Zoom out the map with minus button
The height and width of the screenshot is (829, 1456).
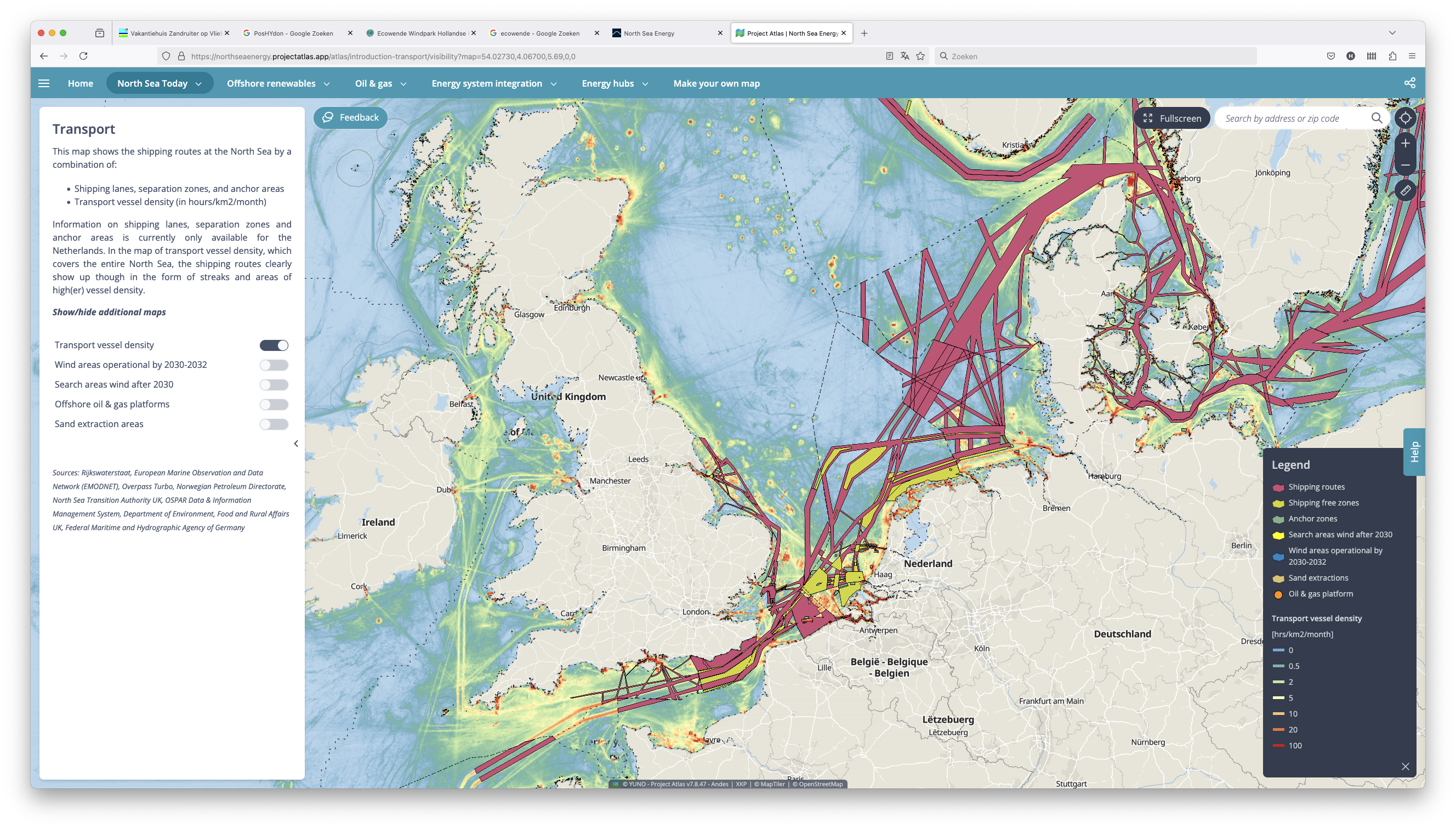(x=1405, y=166)
